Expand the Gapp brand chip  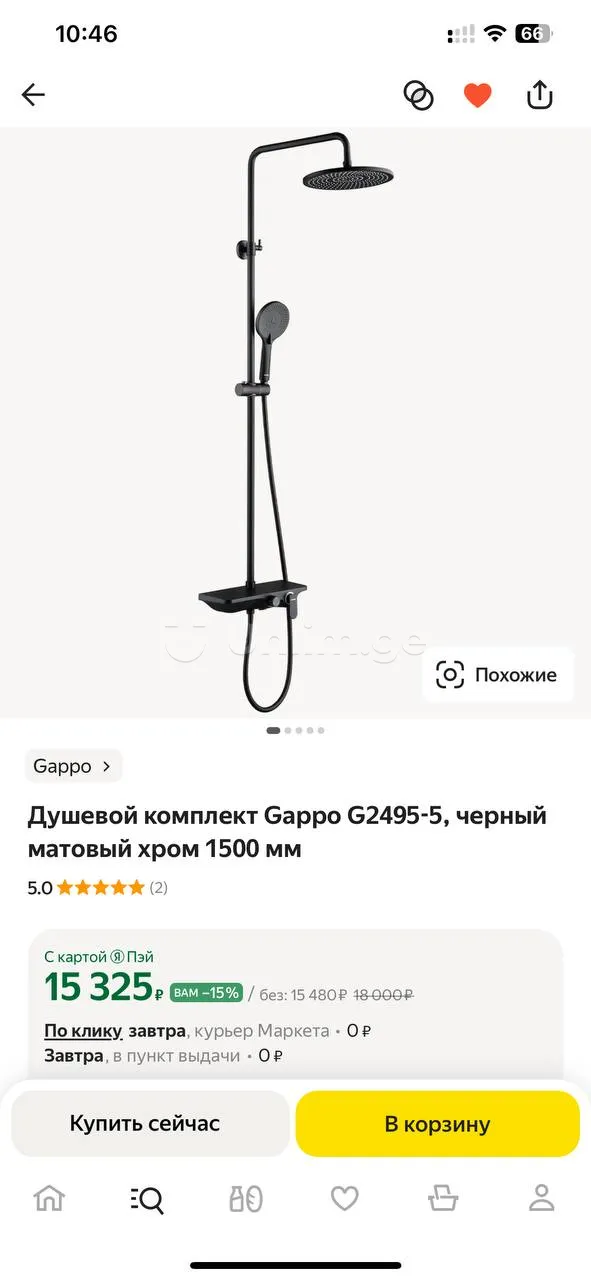coord(74,767)
